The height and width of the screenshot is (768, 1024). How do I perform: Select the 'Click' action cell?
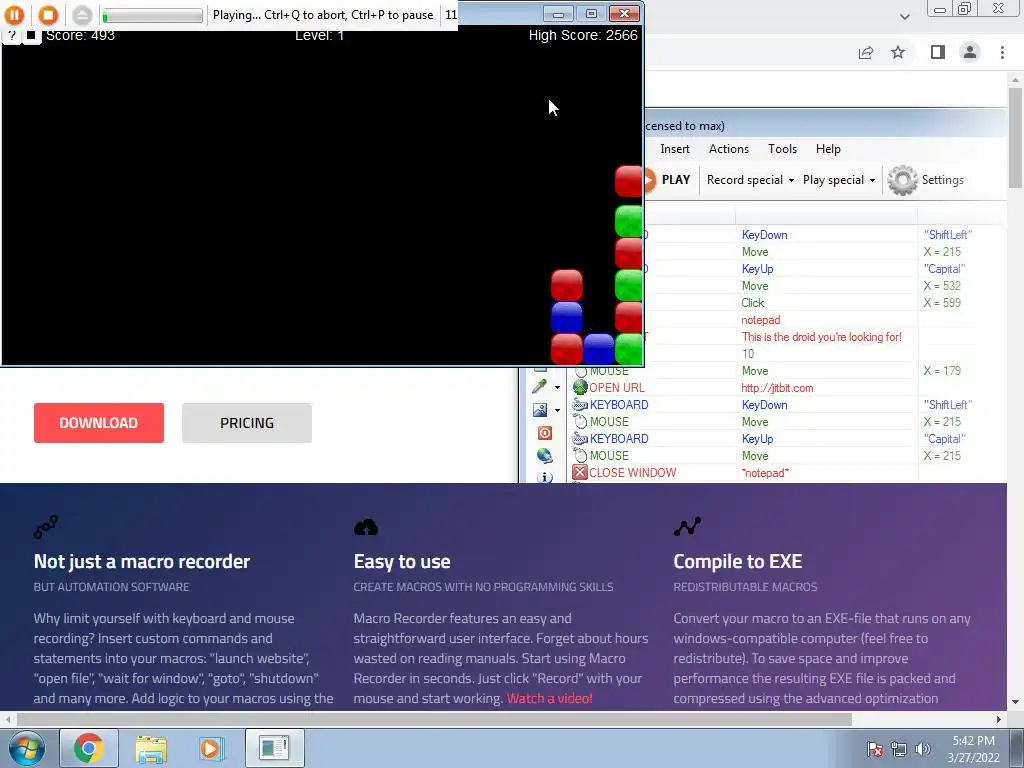tap(752, 303)
